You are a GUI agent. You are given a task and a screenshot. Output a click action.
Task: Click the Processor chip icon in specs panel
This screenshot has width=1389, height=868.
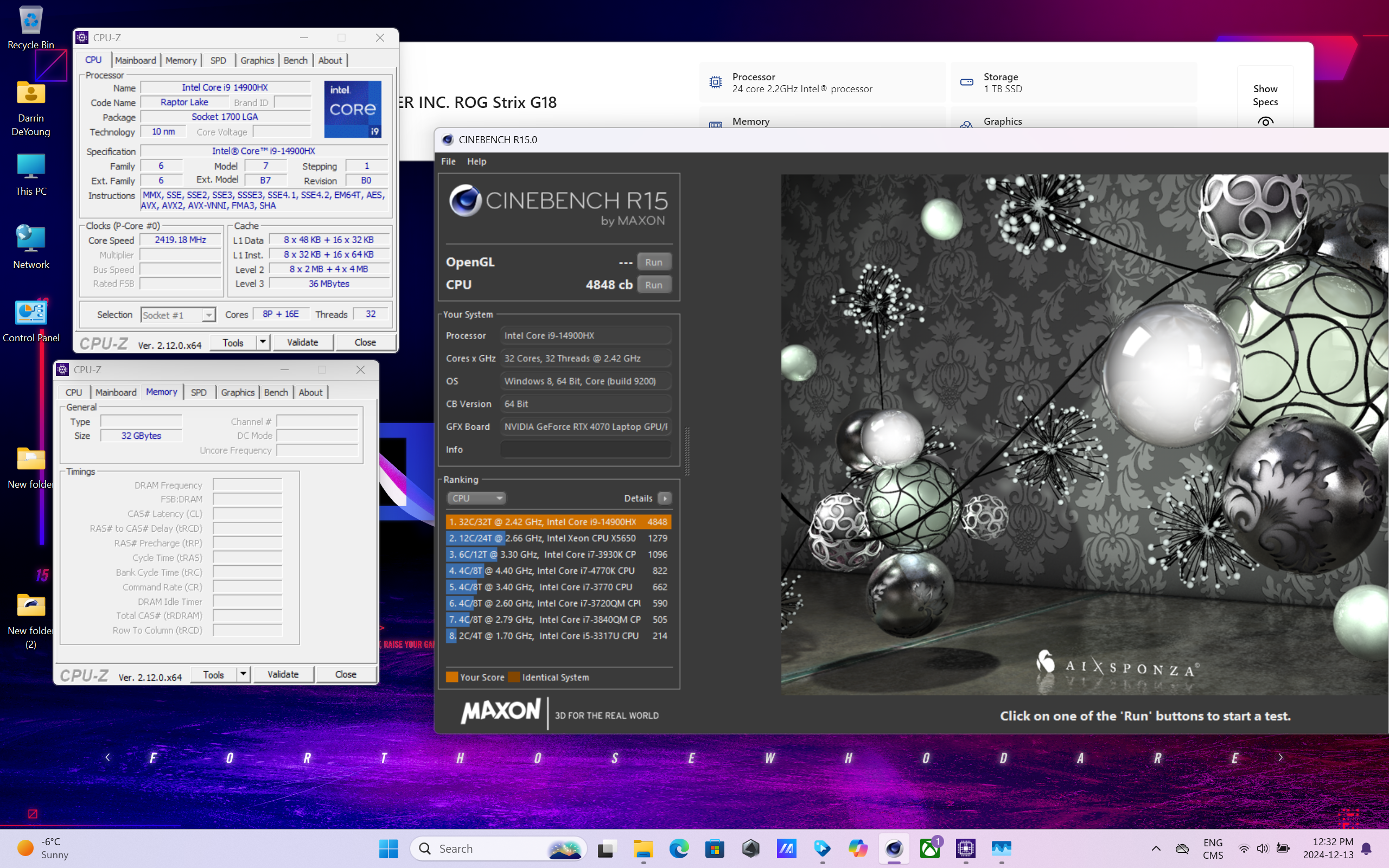pyautogui.click(x=715, y=82)
